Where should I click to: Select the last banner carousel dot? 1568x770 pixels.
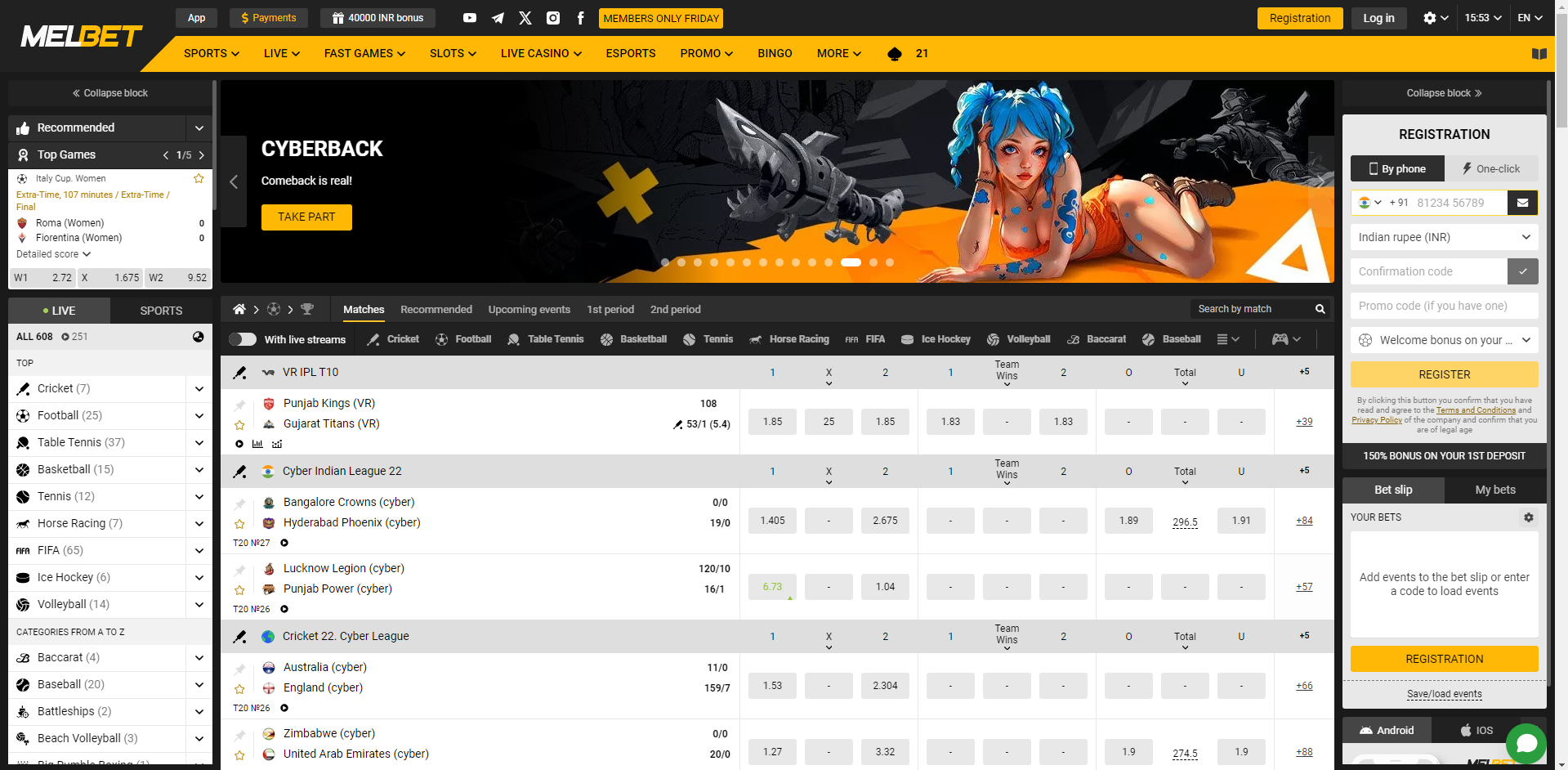coord(890,262)
